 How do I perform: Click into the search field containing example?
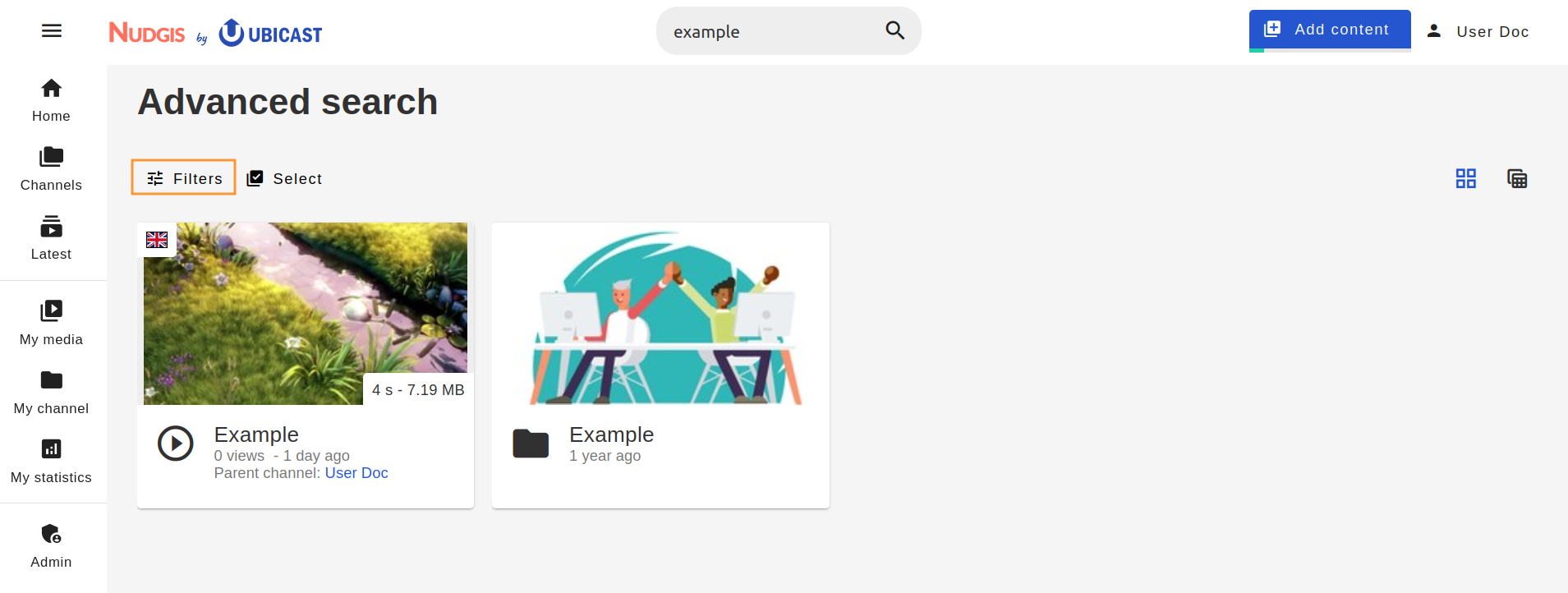click(772, 31)
